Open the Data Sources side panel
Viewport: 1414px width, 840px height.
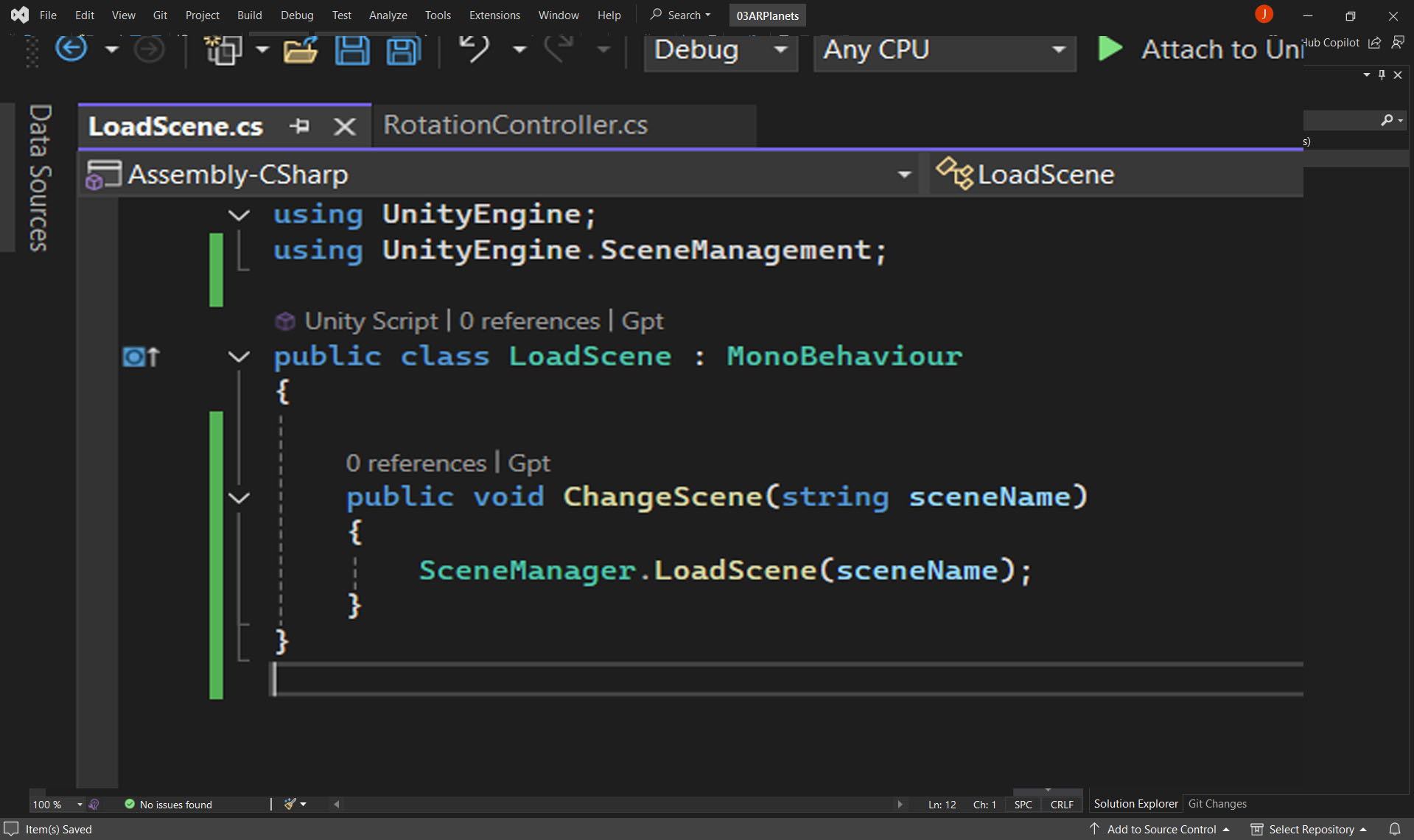coord(39,178)
